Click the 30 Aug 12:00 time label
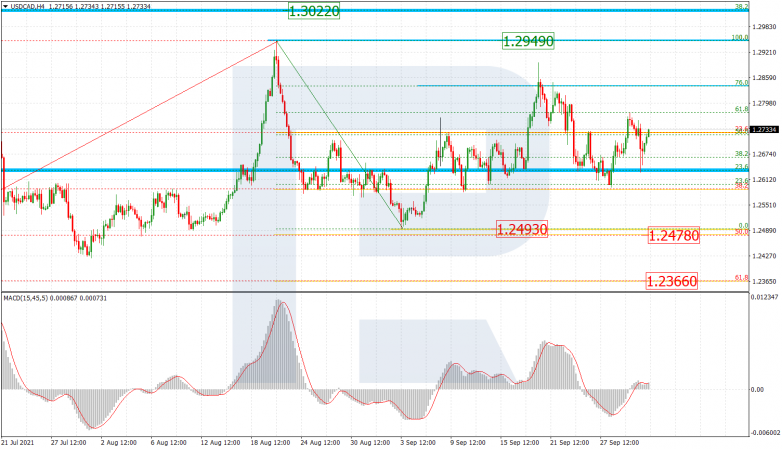The height and width of the screenshot is (449, 782). click(x=369, y=443)
